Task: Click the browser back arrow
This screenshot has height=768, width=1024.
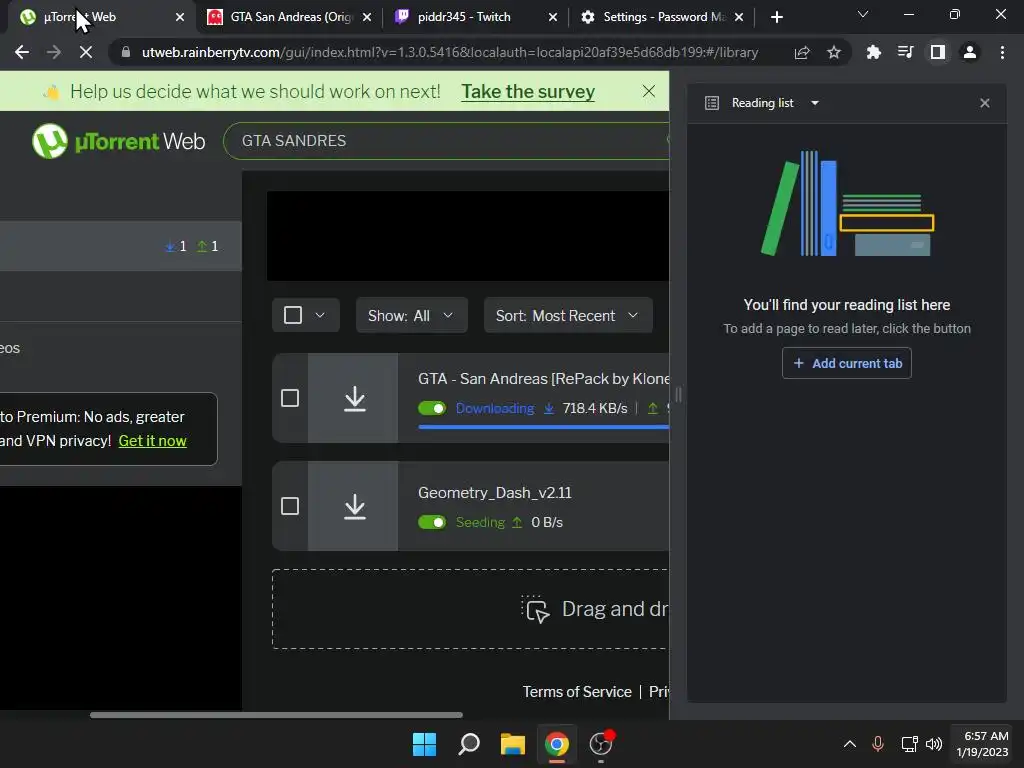Action: (x=22, y=52)
